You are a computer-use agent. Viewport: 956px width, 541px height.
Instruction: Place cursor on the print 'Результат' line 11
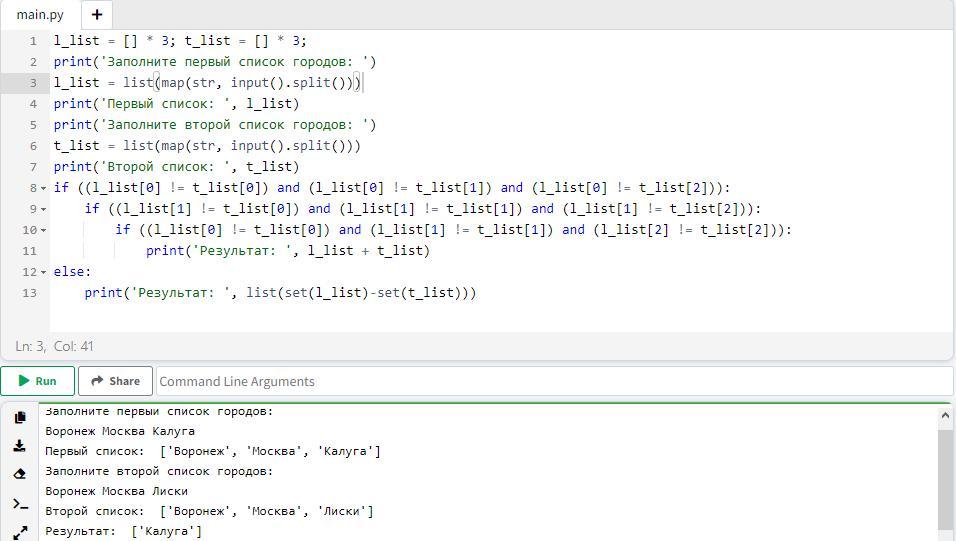[288, 251]
